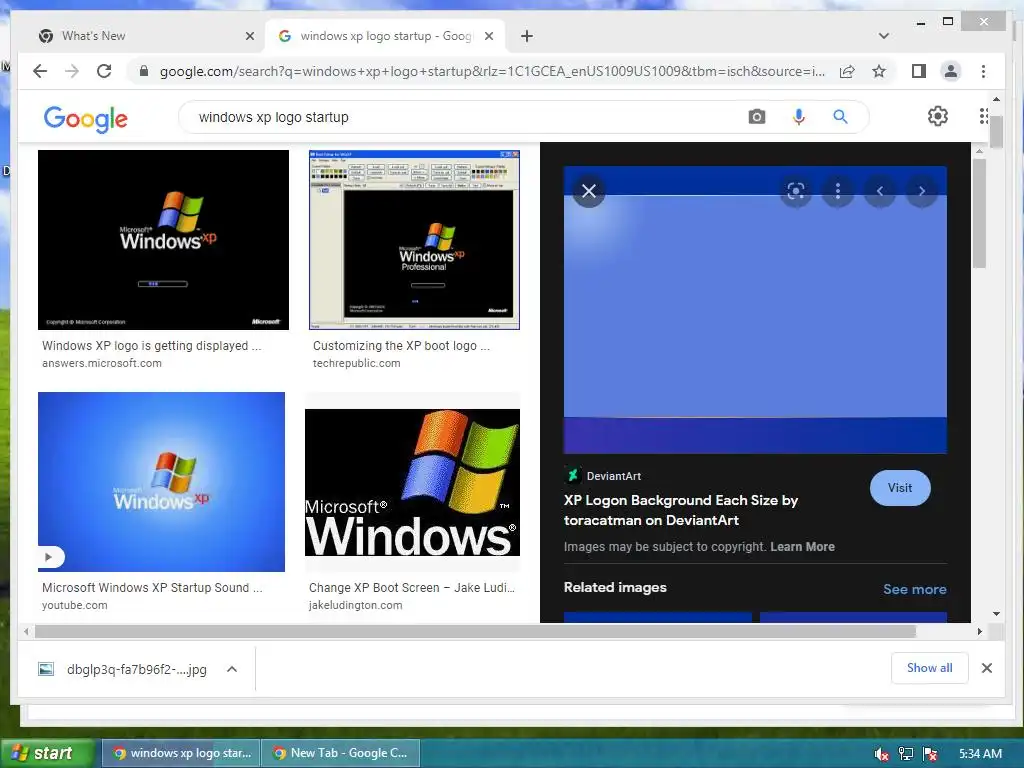Image resolution: width=1024 pixels, height=768 pixels.
Task: Switch to windows xp logo taskbar window
Action: tap(182, 753)
